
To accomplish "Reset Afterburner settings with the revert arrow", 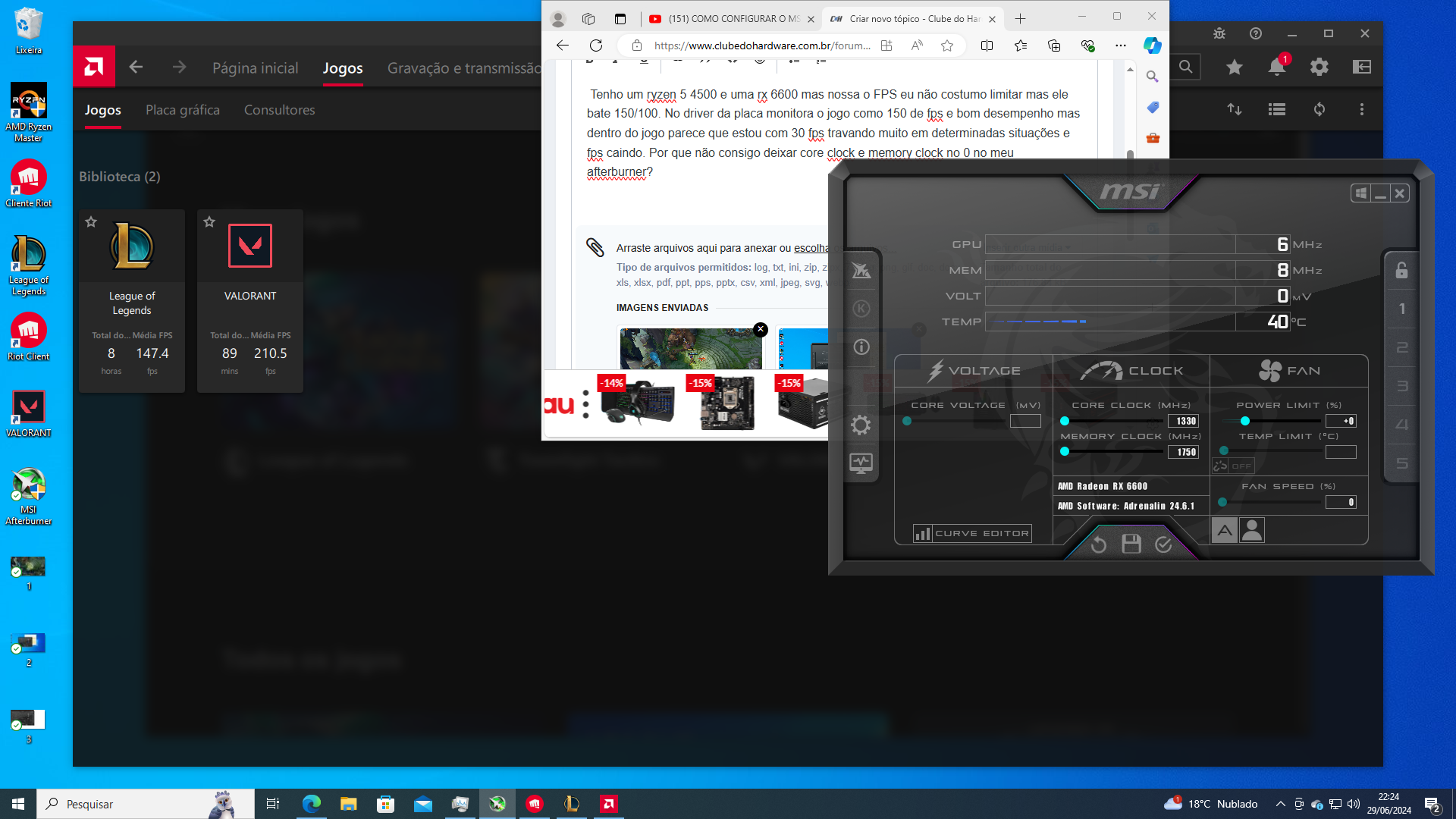I will (x=1098, y=544).
